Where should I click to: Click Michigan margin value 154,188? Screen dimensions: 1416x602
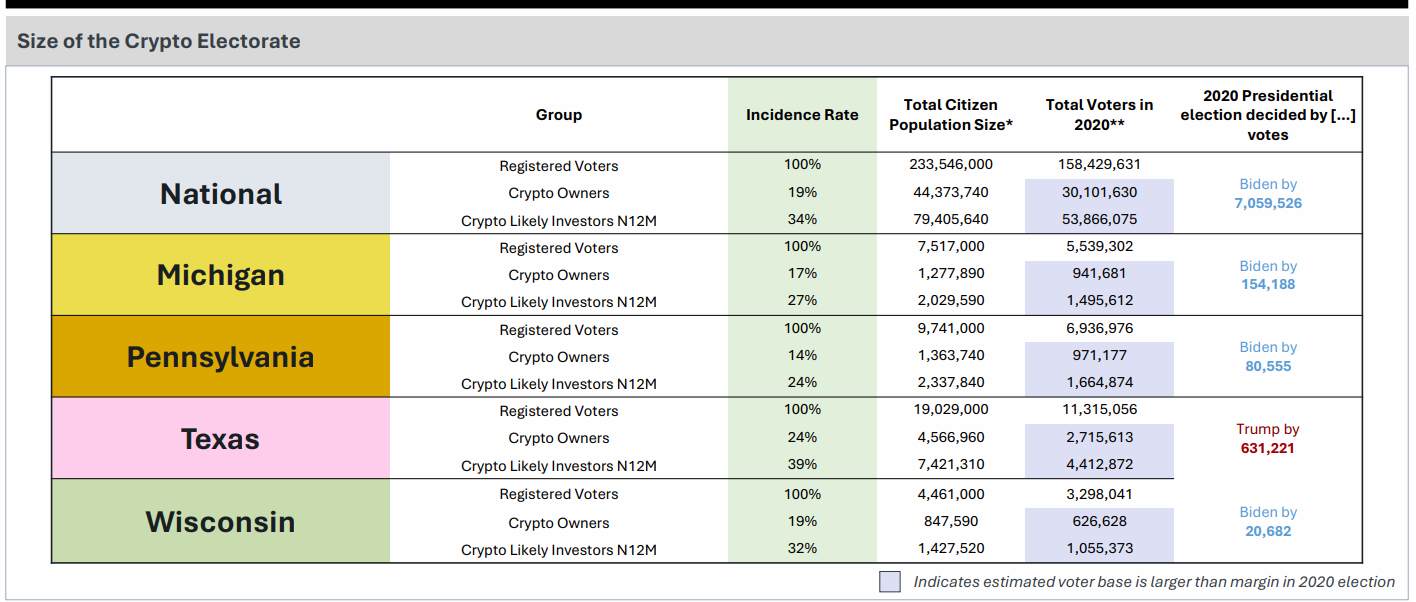(1268, 285)
